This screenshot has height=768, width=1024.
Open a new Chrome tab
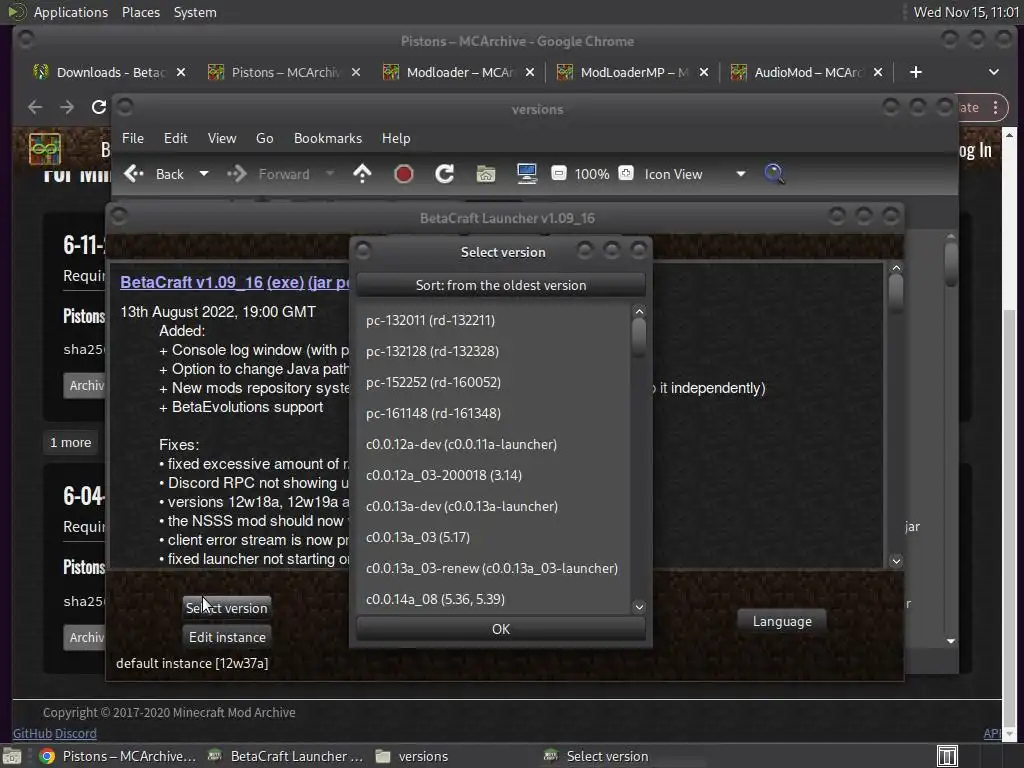(916, 72)
